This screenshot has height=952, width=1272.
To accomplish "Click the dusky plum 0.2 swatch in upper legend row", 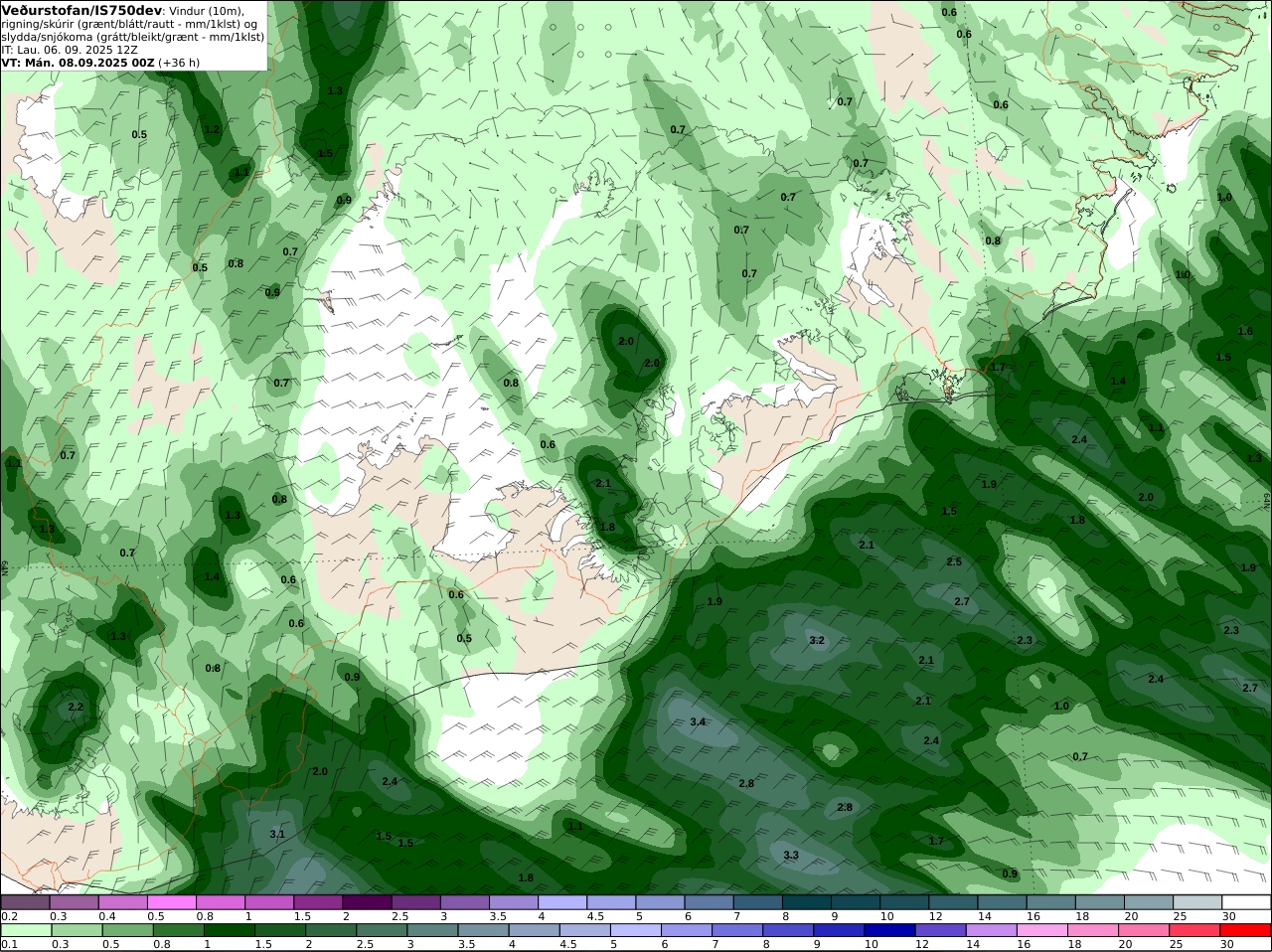I will 25,902.
